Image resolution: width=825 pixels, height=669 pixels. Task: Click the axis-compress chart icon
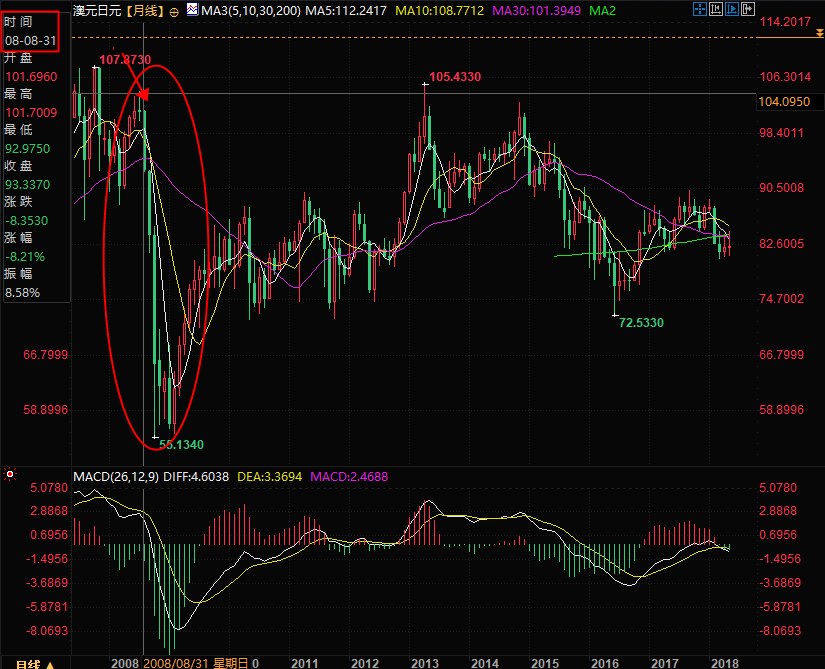716,9
